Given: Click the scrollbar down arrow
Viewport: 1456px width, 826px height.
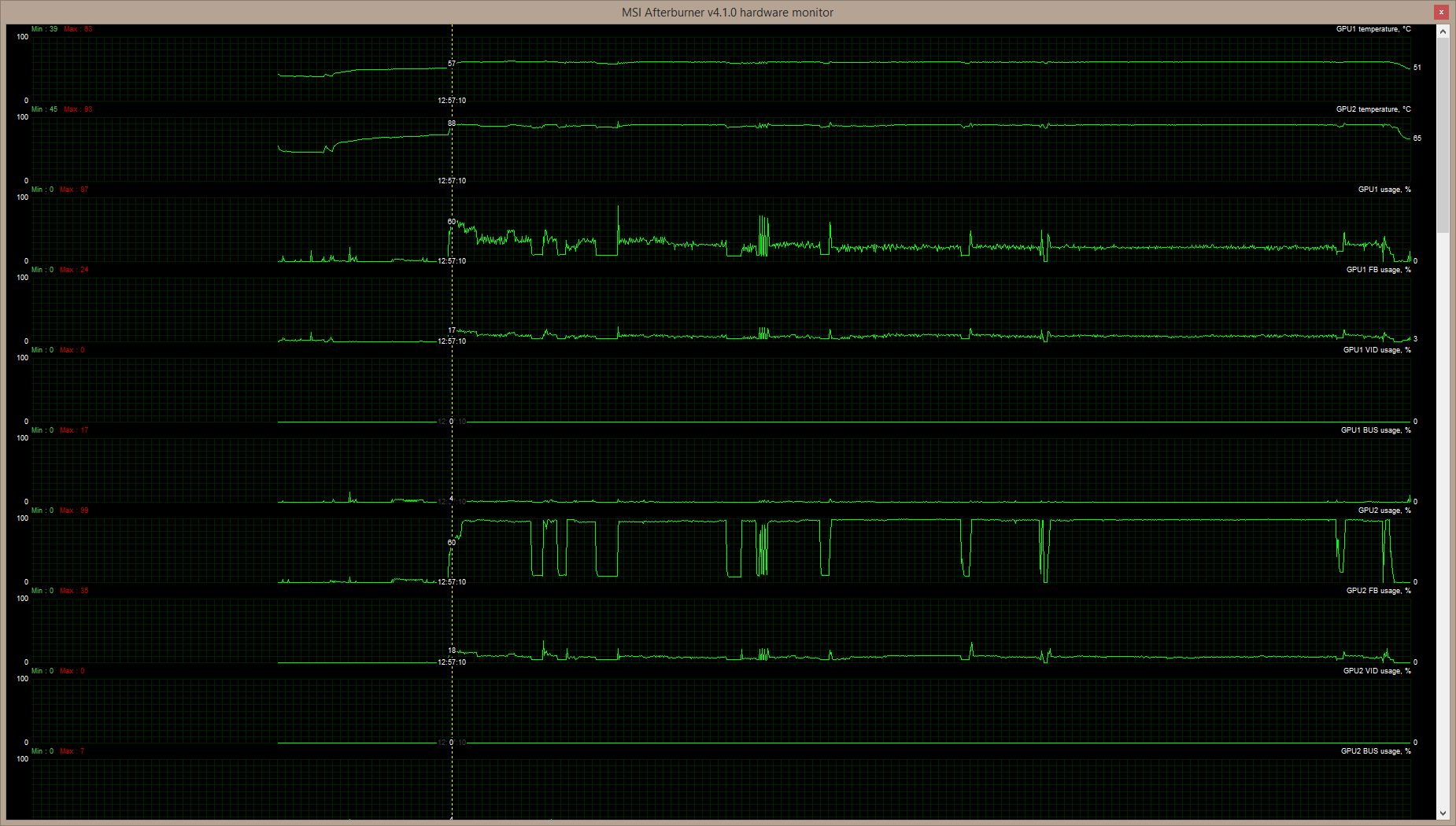Looking at the screenshot, I should pyautogui.click(x=1443, y=813).
